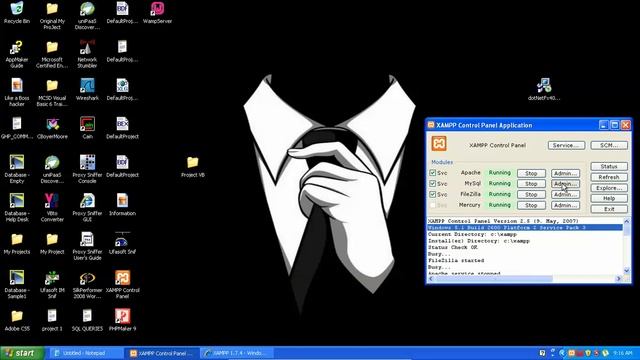Open MySql Admin
This screenshot has width=640, height=360.
(565, 184)
